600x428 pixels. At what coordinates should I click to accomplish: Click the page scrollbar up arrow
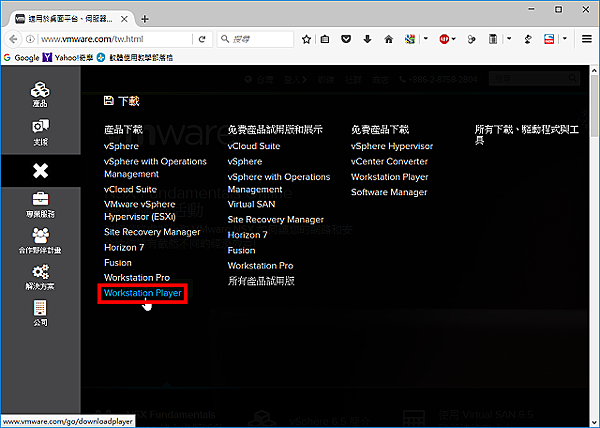click(x=594, y=71)
